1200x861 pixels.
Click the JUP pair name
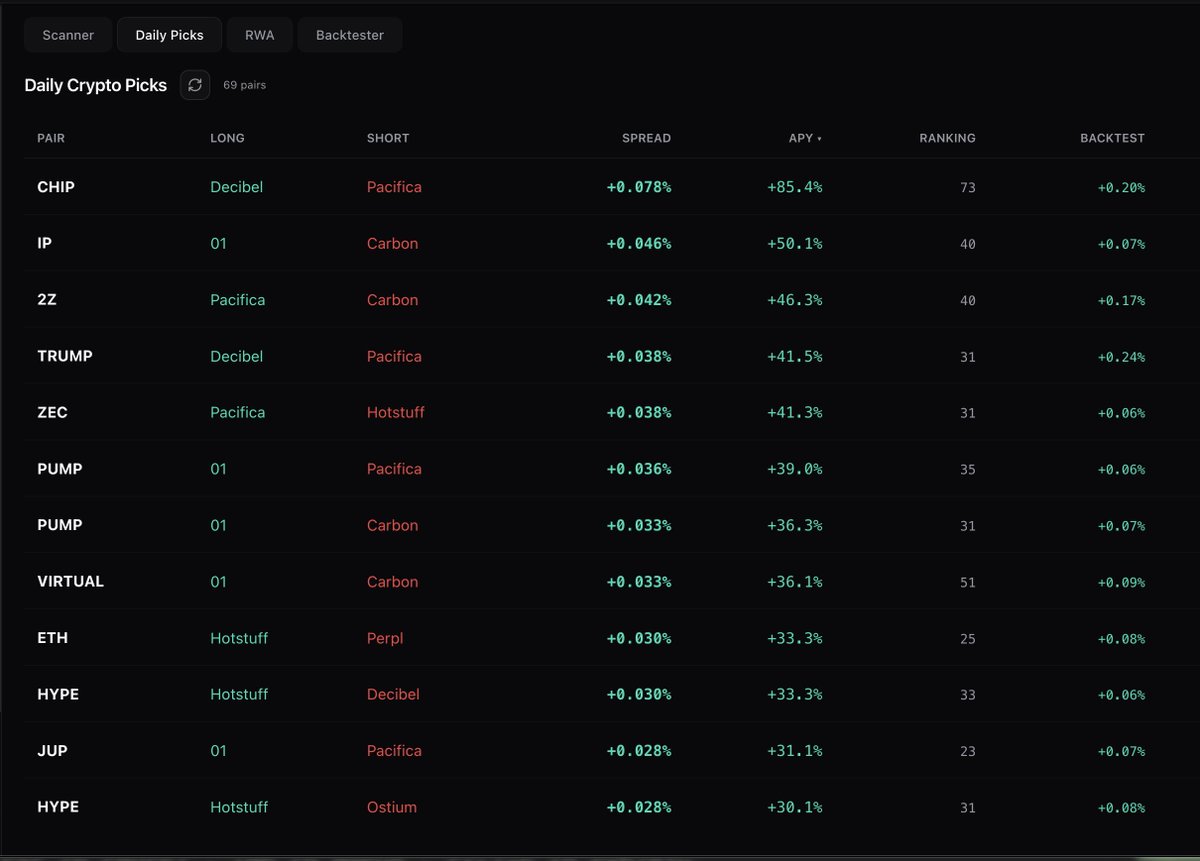click(52, 750)
